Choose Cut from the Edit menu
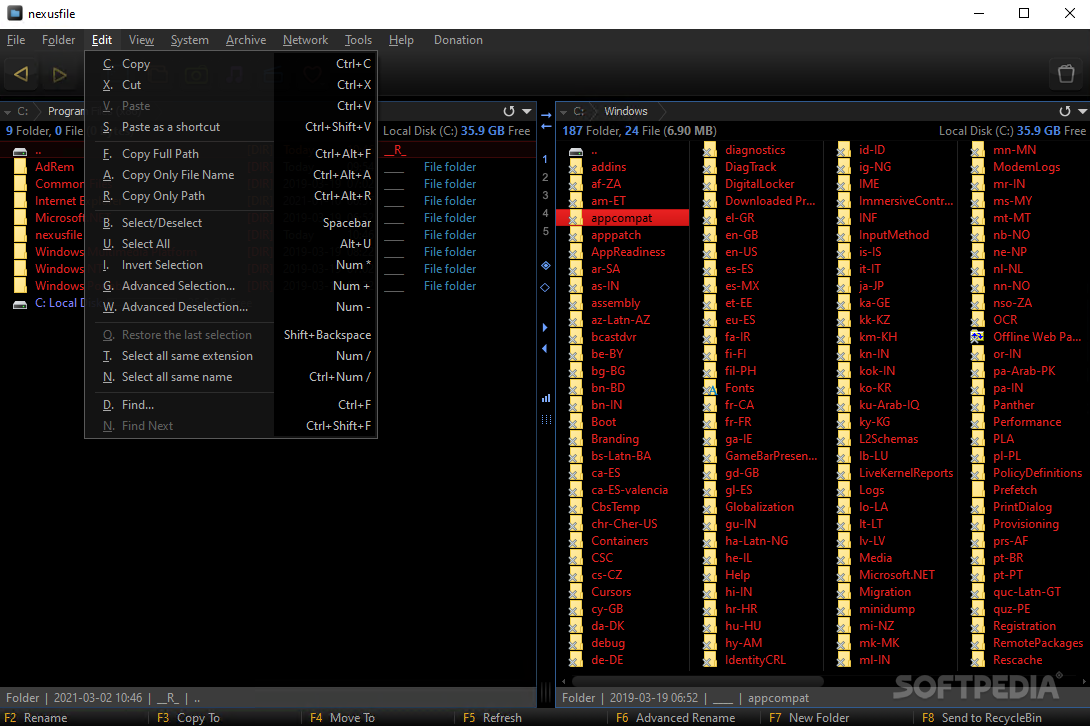1090x726 pixels. (x=231, y=85)
